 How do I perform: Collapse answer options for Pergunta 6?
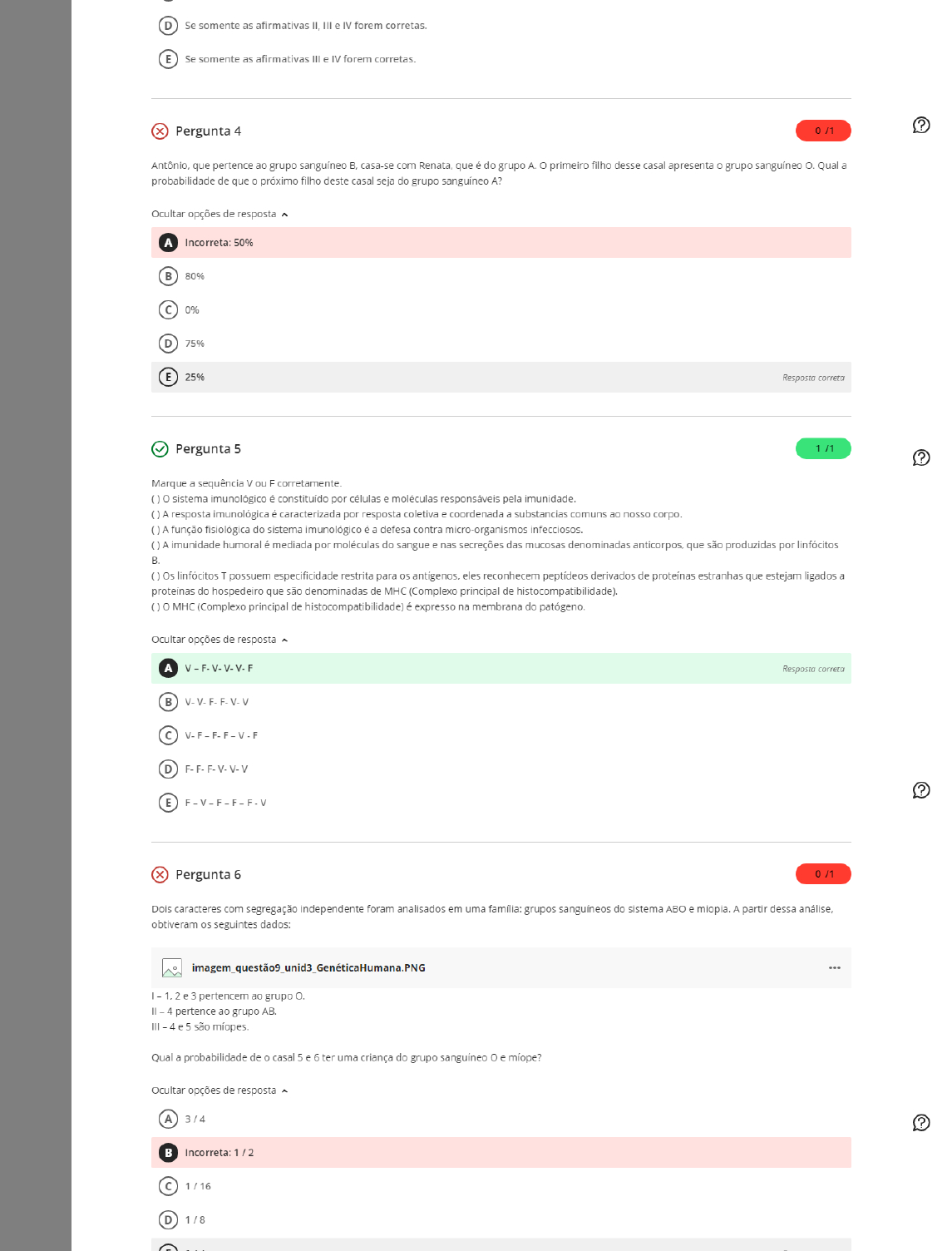220,1089
